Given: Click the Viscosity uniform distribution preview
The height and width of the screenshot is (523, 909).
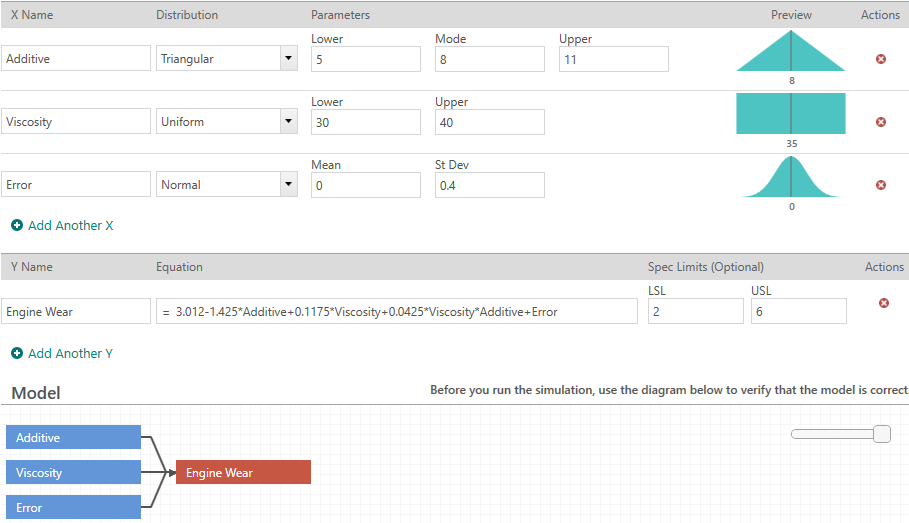Looking at the screenshot, I should point(791,114).
